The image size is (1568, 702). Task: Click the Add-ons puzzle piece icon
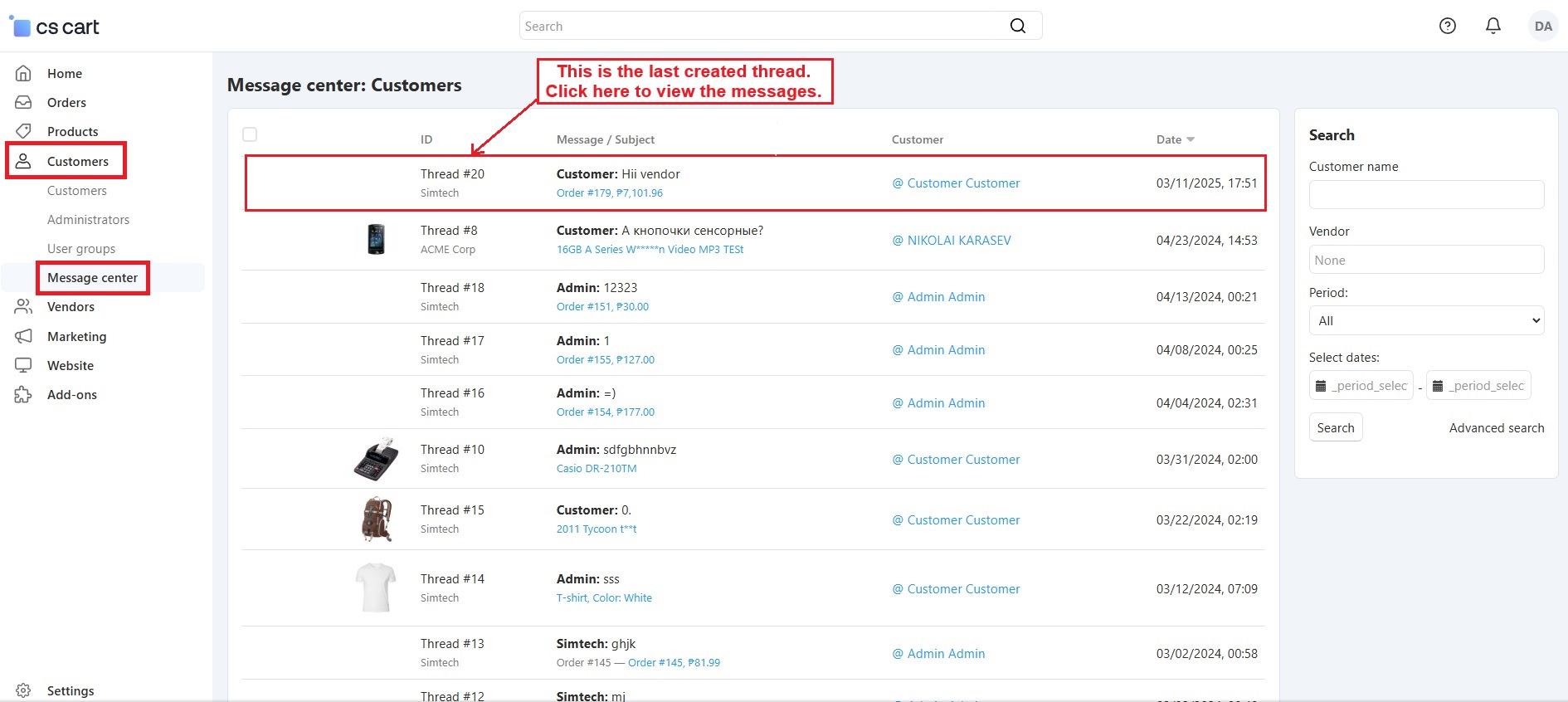(x=23, y=395)
